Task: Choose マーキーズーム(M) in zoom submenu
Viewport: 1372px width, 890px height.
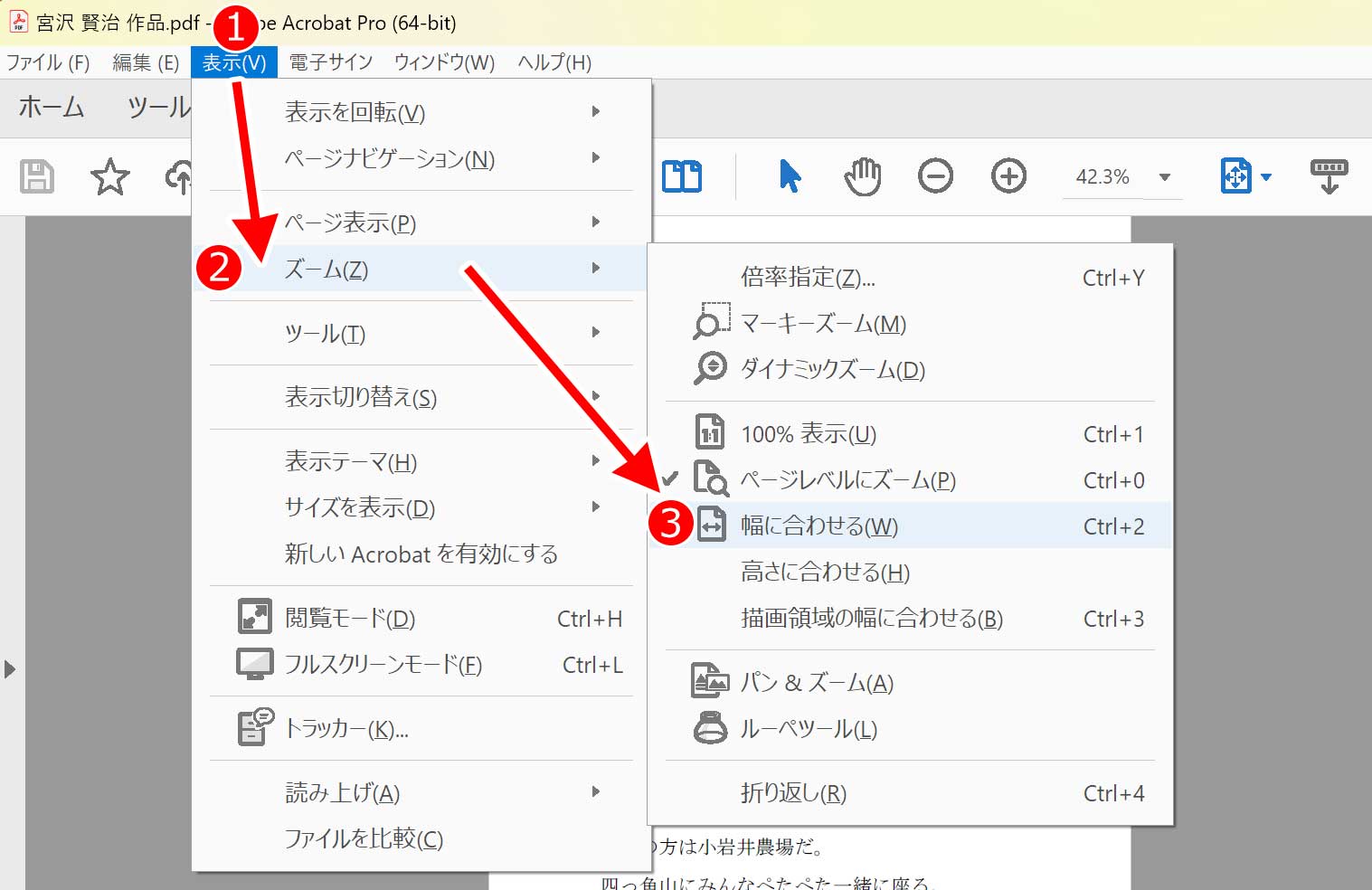Action: point(910,323)
